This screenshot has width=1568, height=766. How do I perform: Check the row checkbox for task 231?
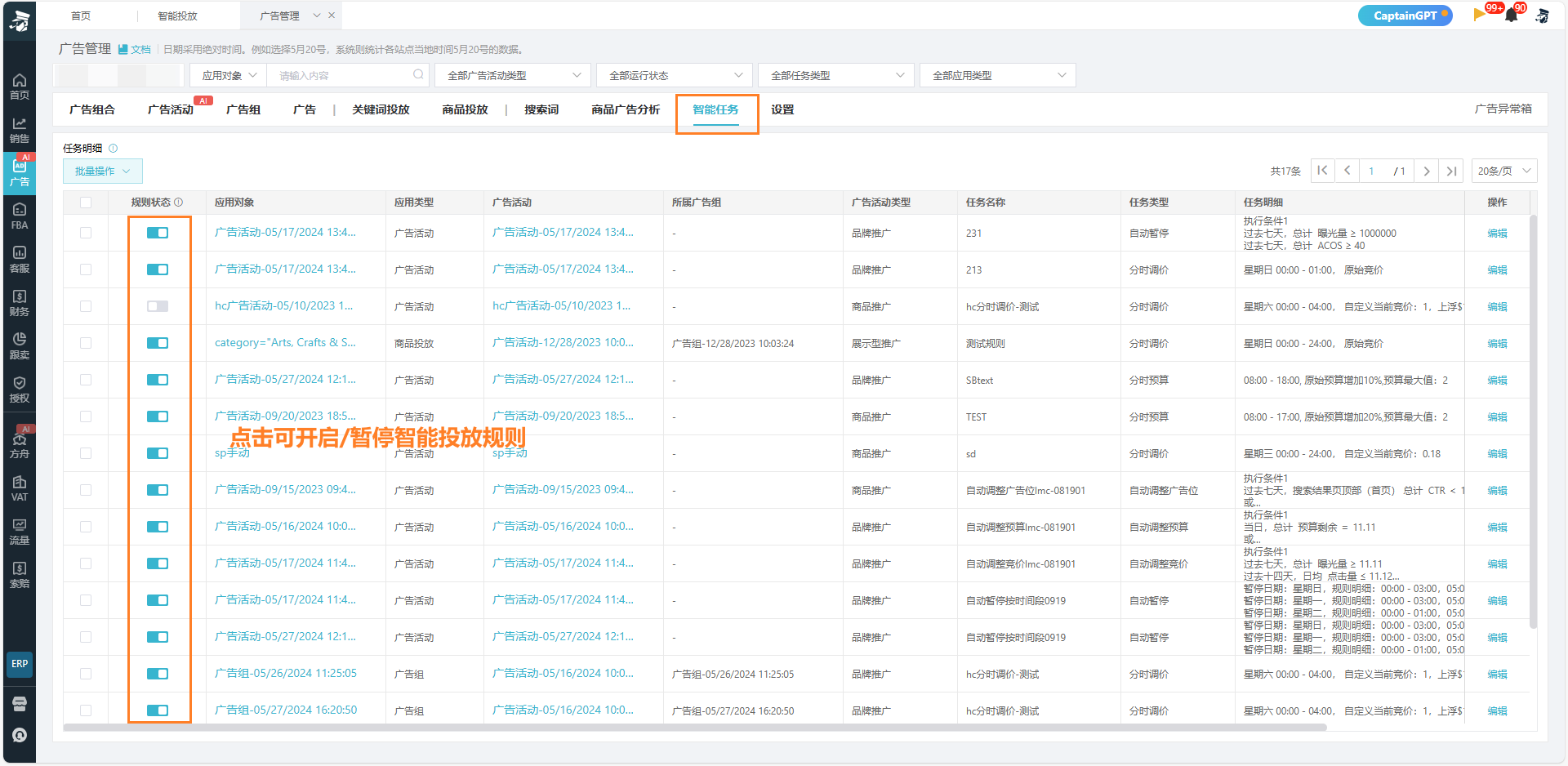86,233
